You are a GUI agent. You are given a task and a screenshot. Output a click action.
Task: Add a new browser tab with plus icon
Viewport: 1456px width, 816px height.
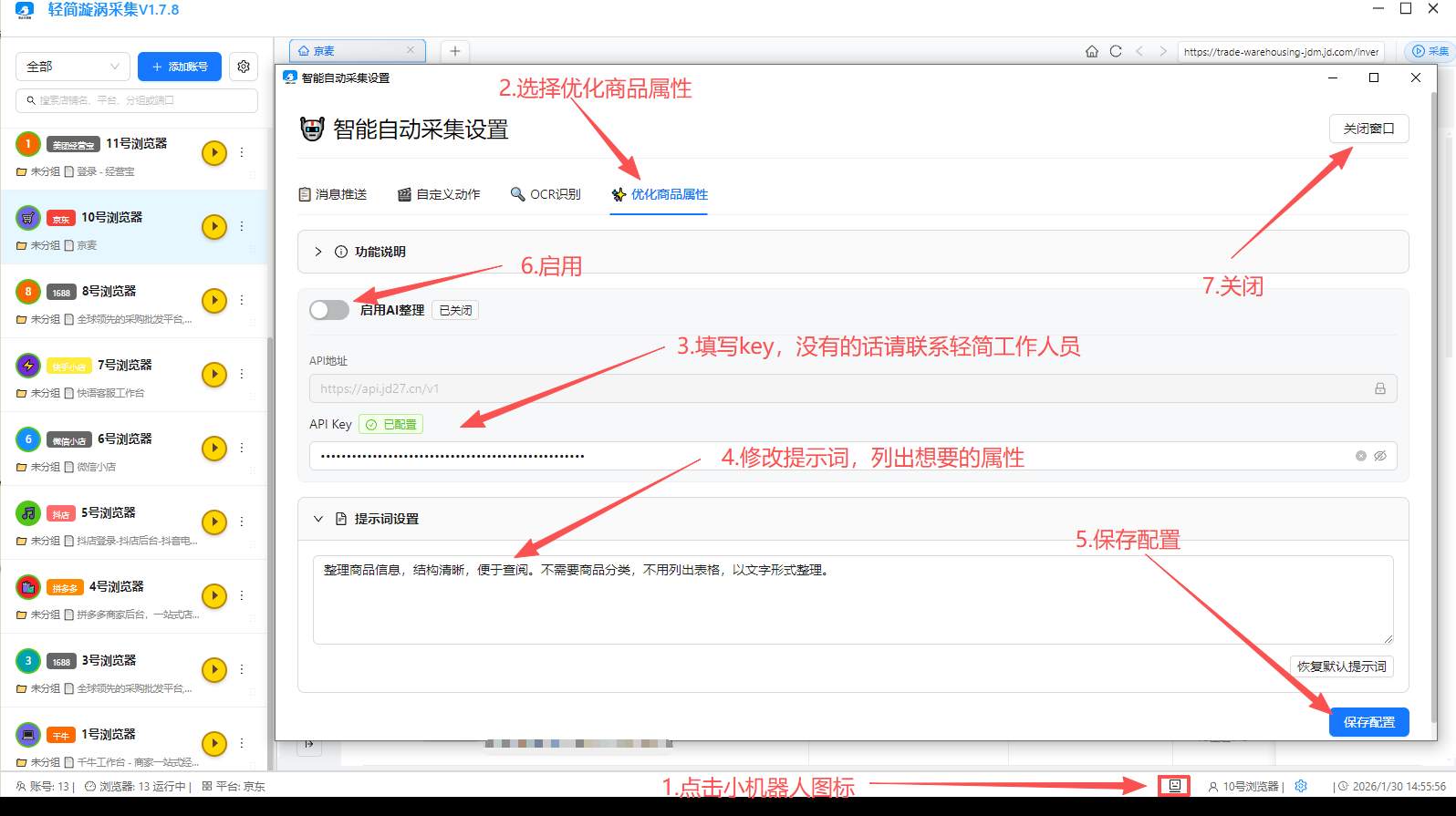[x=455, y=51]
